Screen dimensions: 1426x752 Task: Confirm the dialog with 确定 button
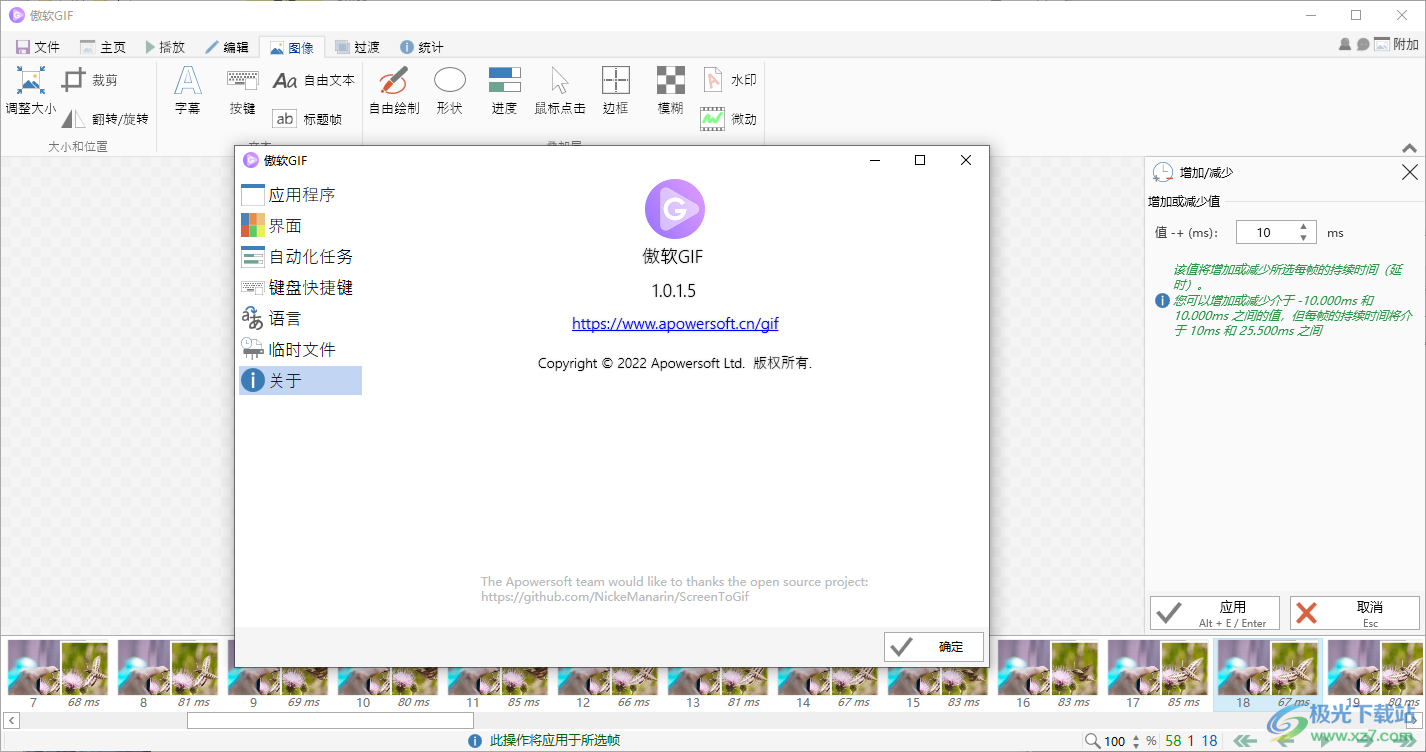(x=934, y=647)
